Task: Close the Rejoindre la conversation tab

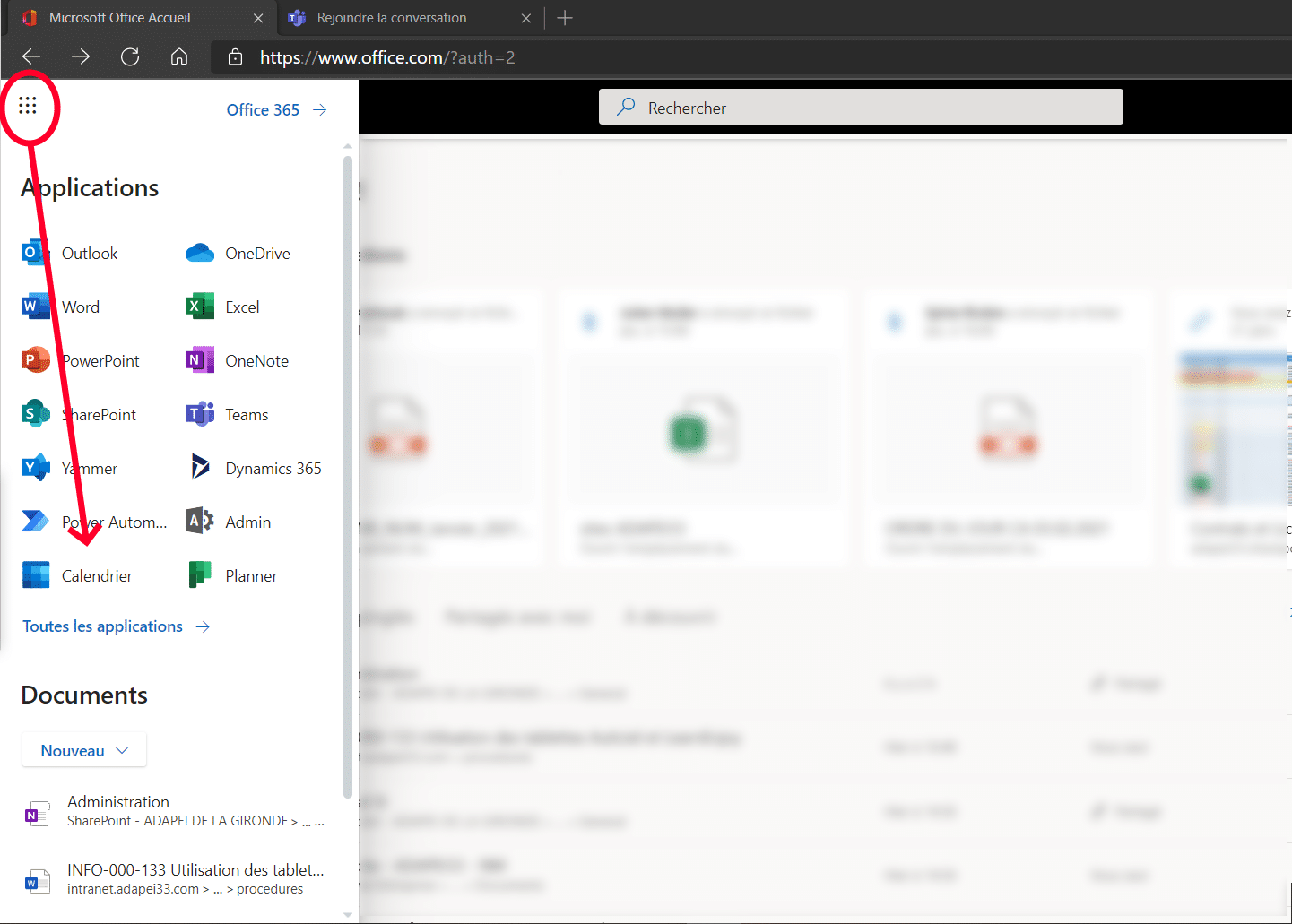Action: pyautogui.click(x=526, y=18)
